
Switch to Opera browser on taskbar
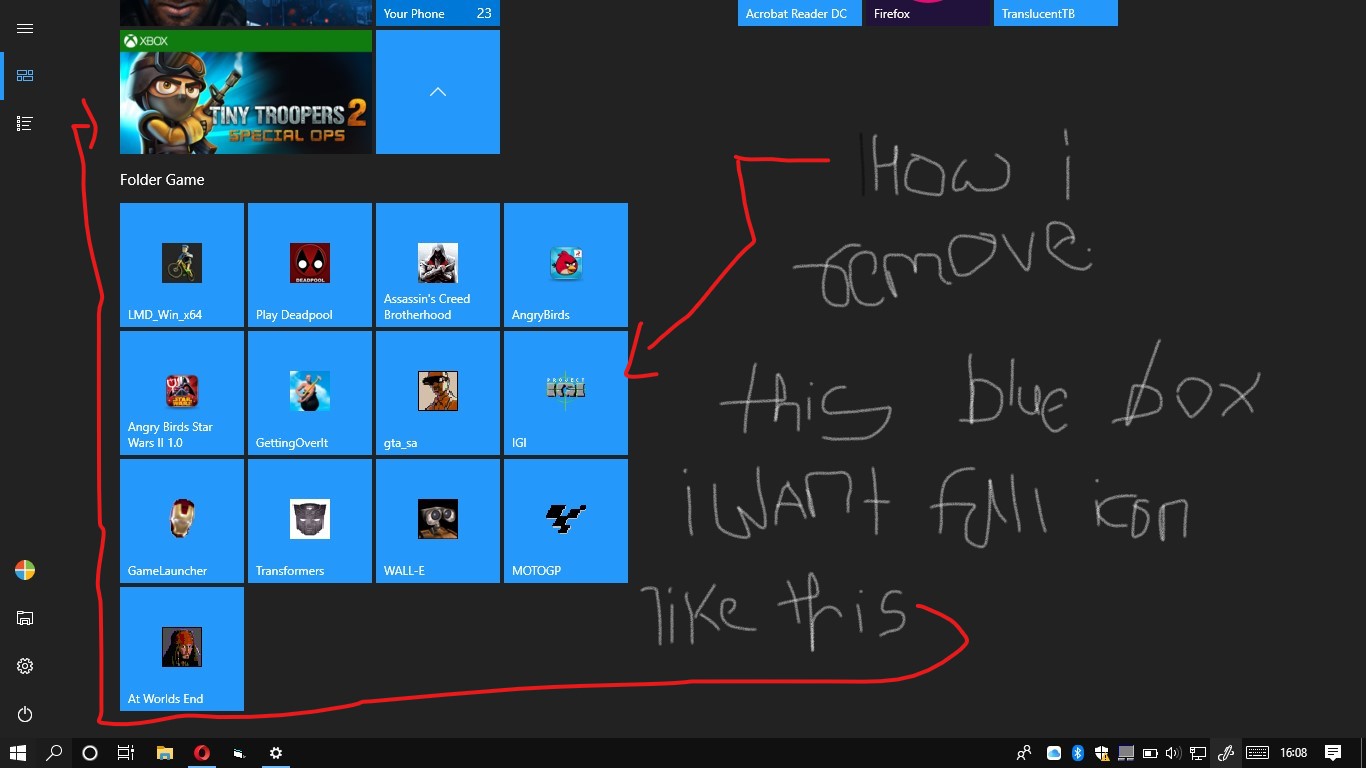202,753
